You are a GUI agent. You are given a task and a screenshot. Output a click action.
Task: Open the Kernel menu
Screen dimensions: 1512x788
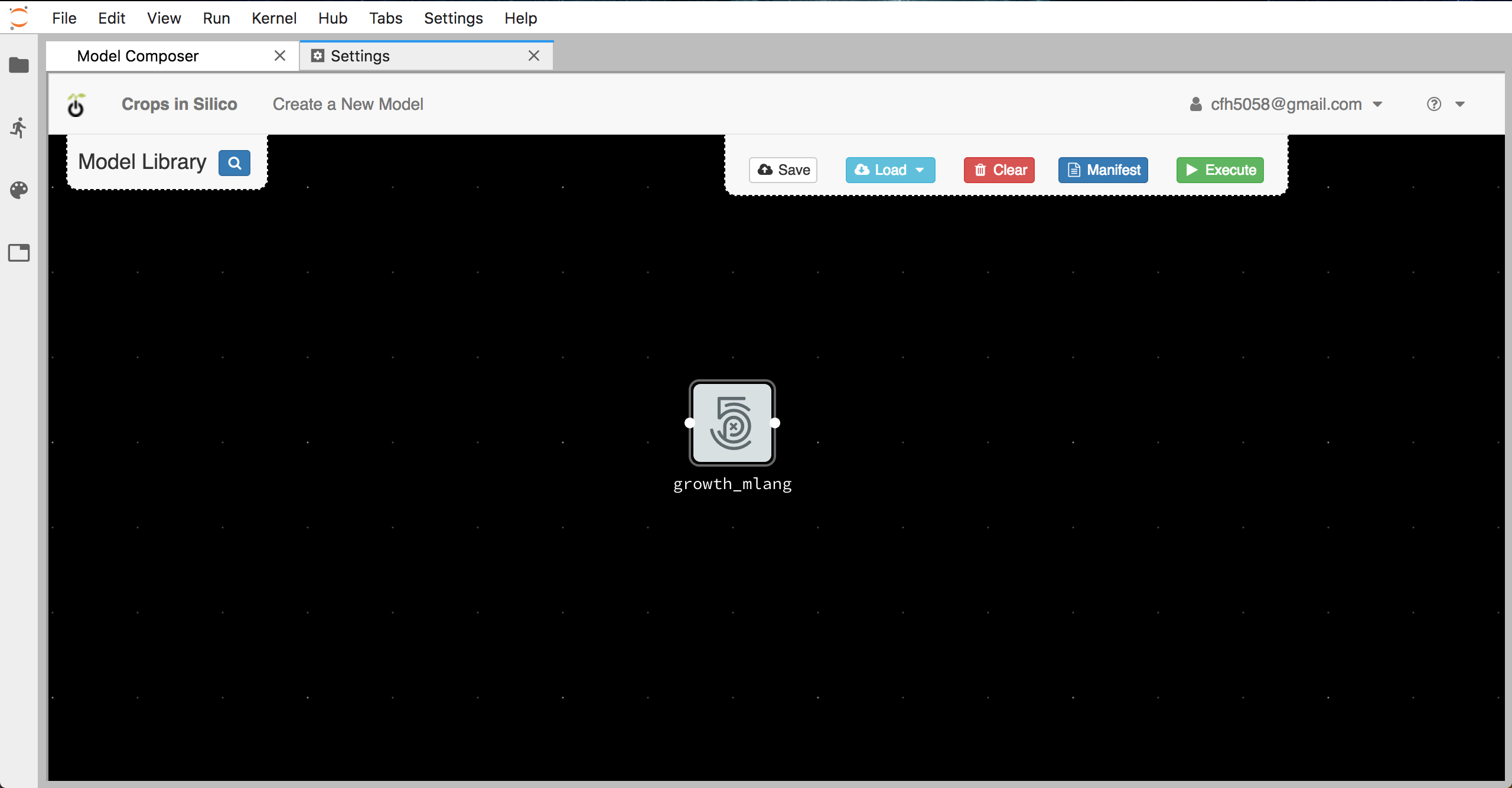point(274,18)
